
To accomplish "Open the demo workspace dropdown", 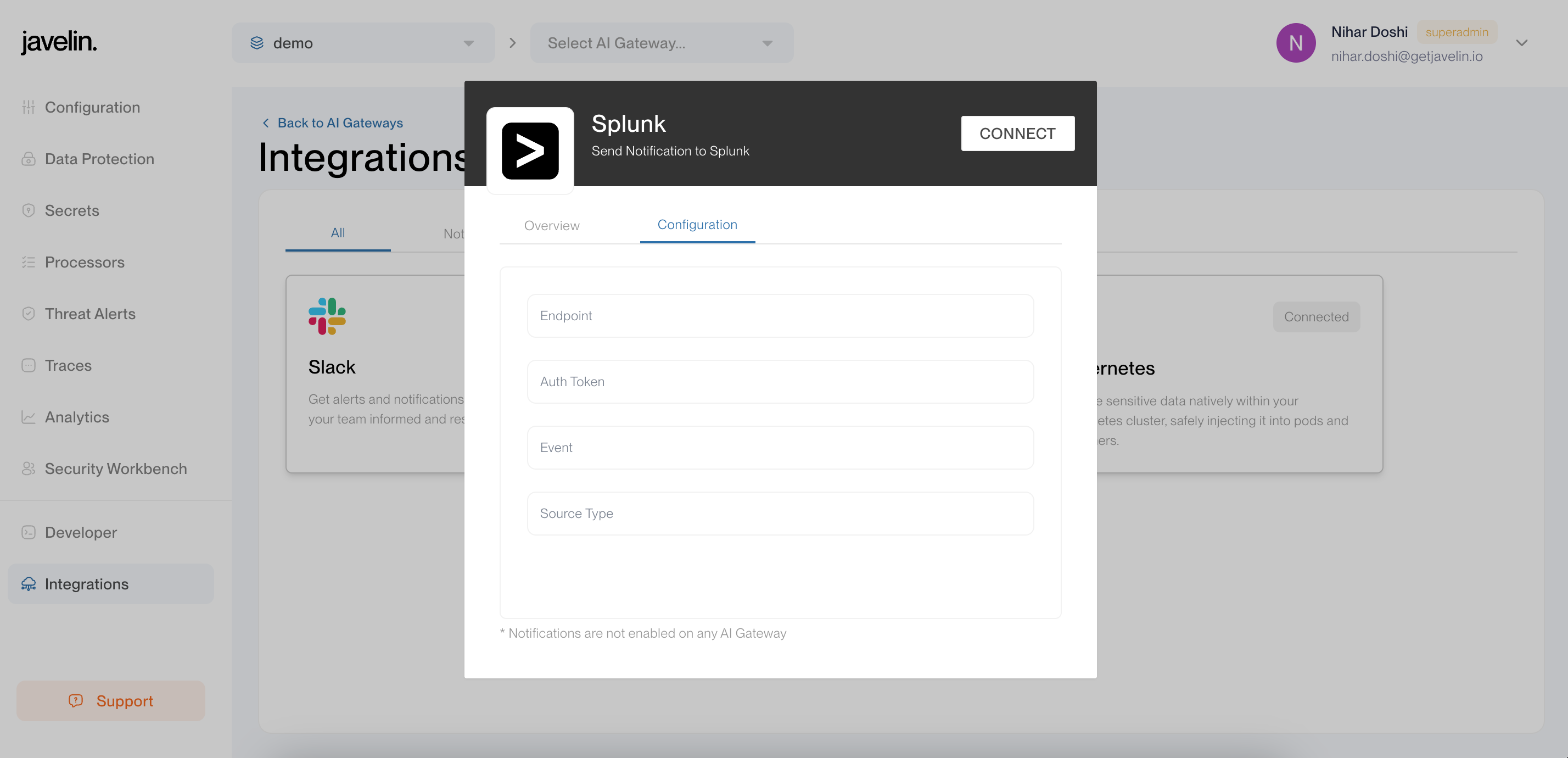I will pos(363,43).
